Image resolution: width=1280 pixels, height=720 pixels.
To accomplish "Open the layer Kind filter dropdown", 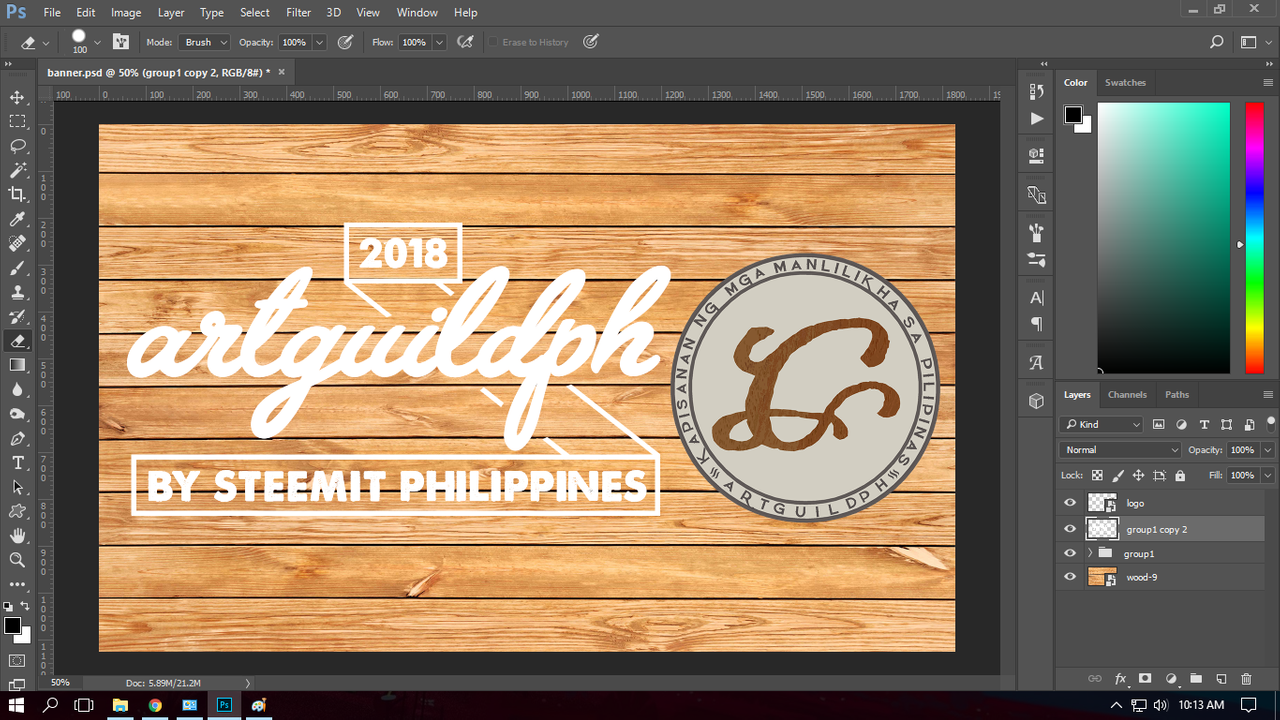I will coord(1102,424).
